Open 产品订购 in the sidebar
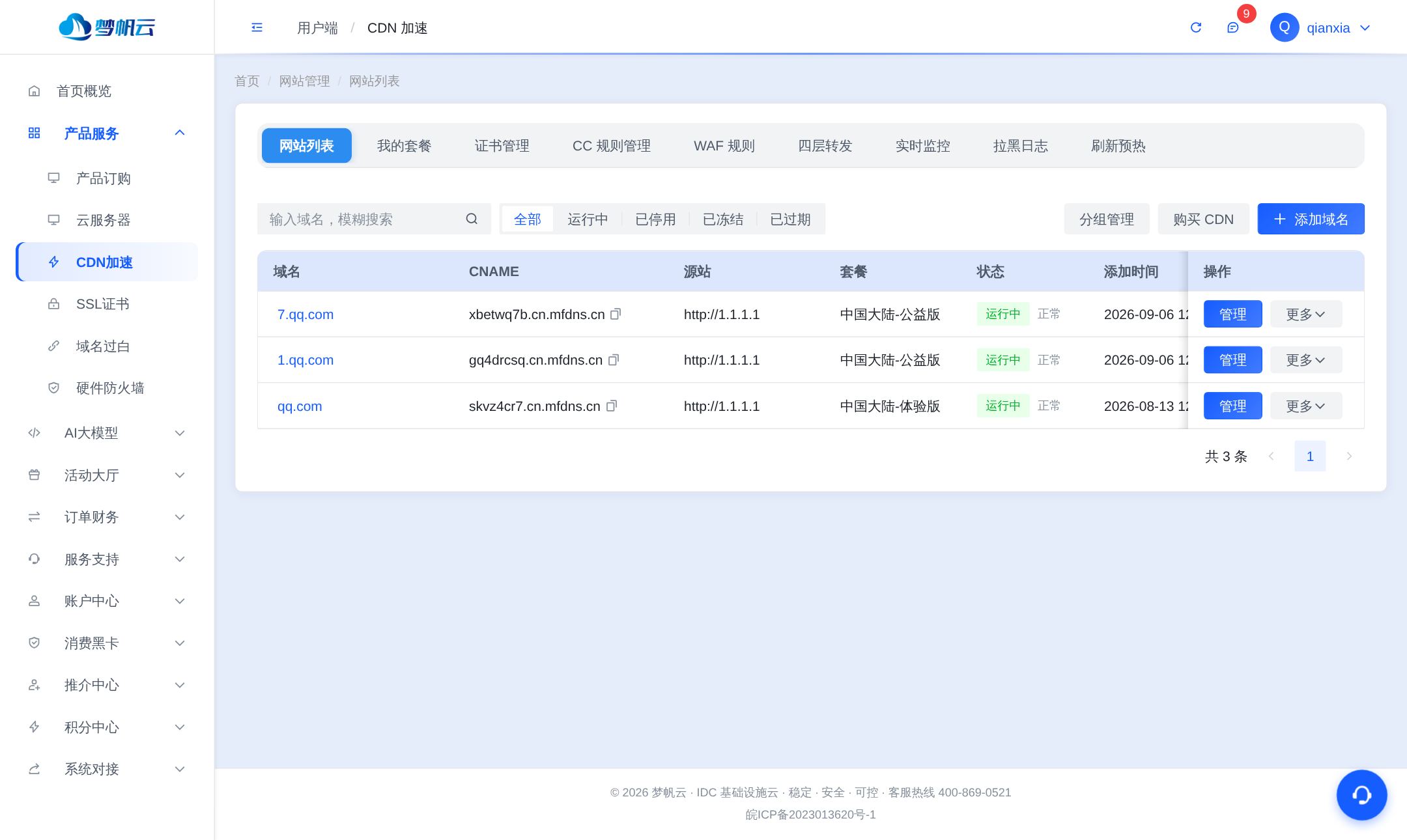The width and height of the screenshot is (1407, 840). 107,178
